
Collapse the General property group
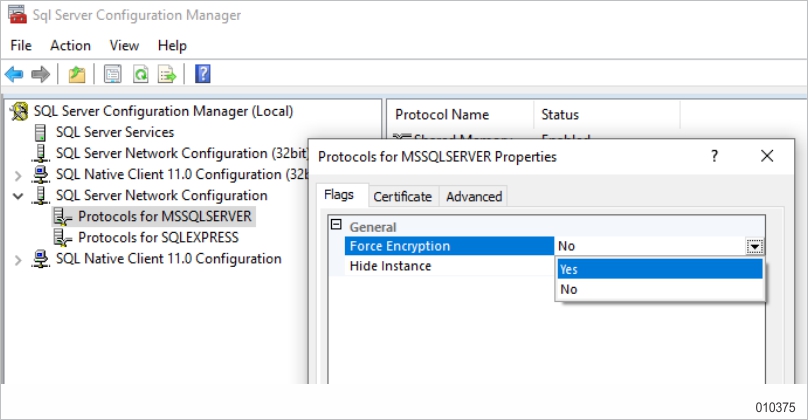point(336,225)
